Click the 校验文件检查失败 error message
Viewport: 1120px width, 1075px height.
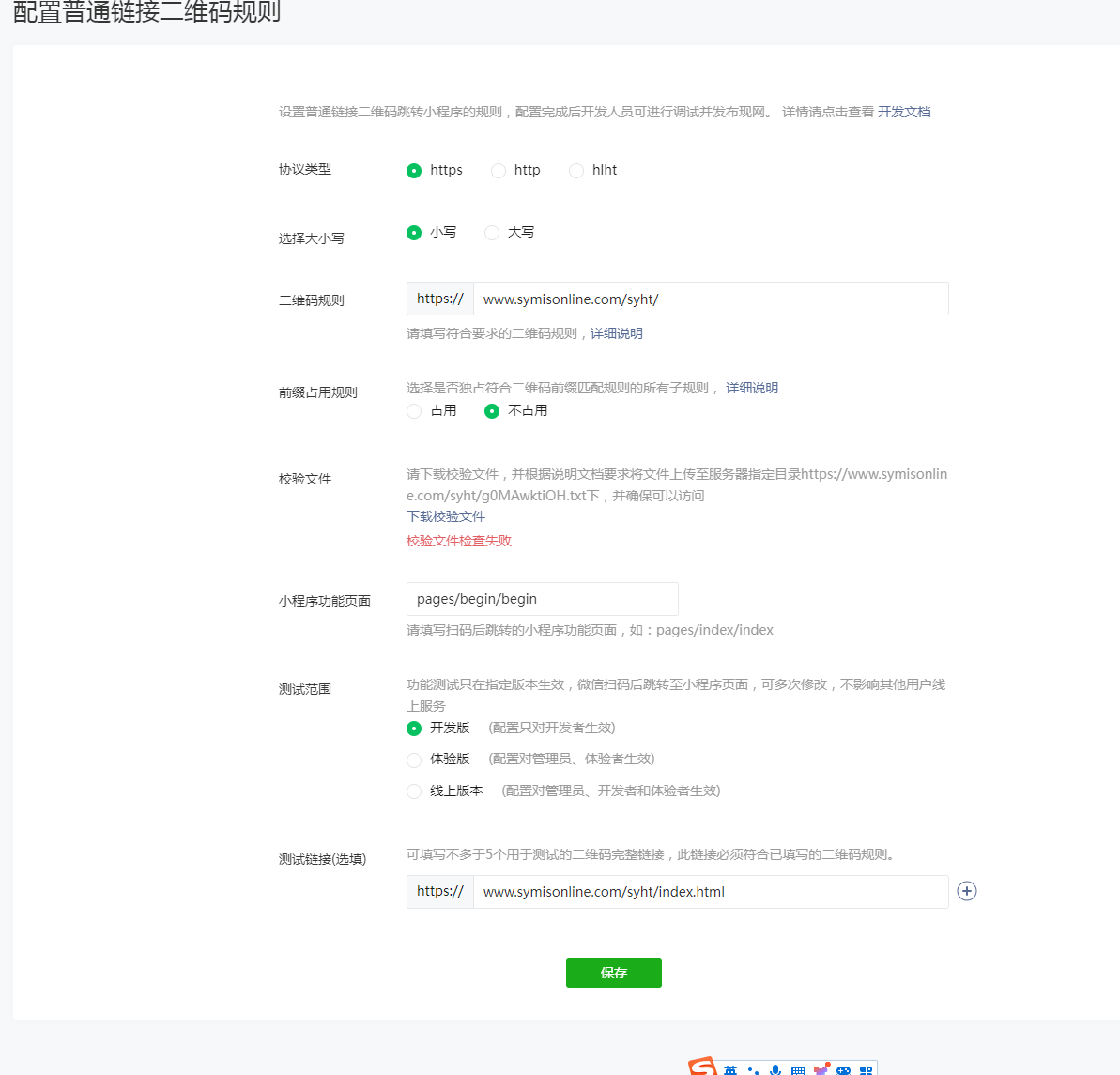[x=458, y=541]
